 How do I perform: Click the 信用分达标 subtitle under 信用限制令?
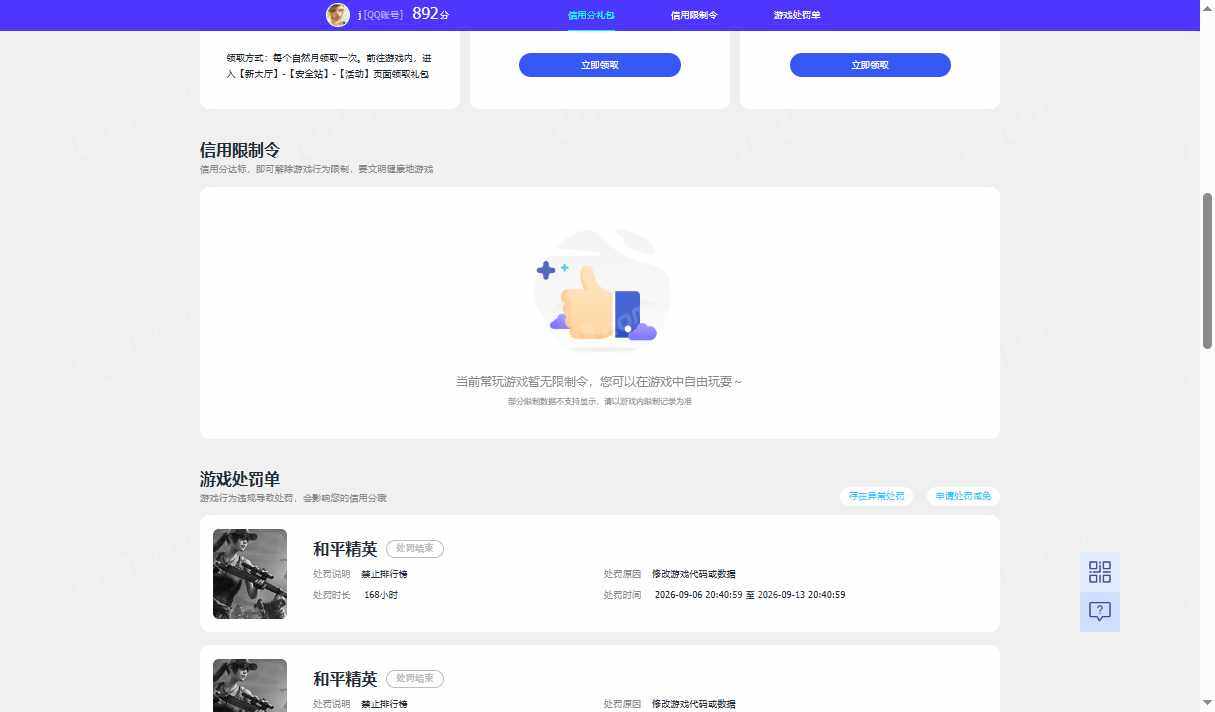317,169
